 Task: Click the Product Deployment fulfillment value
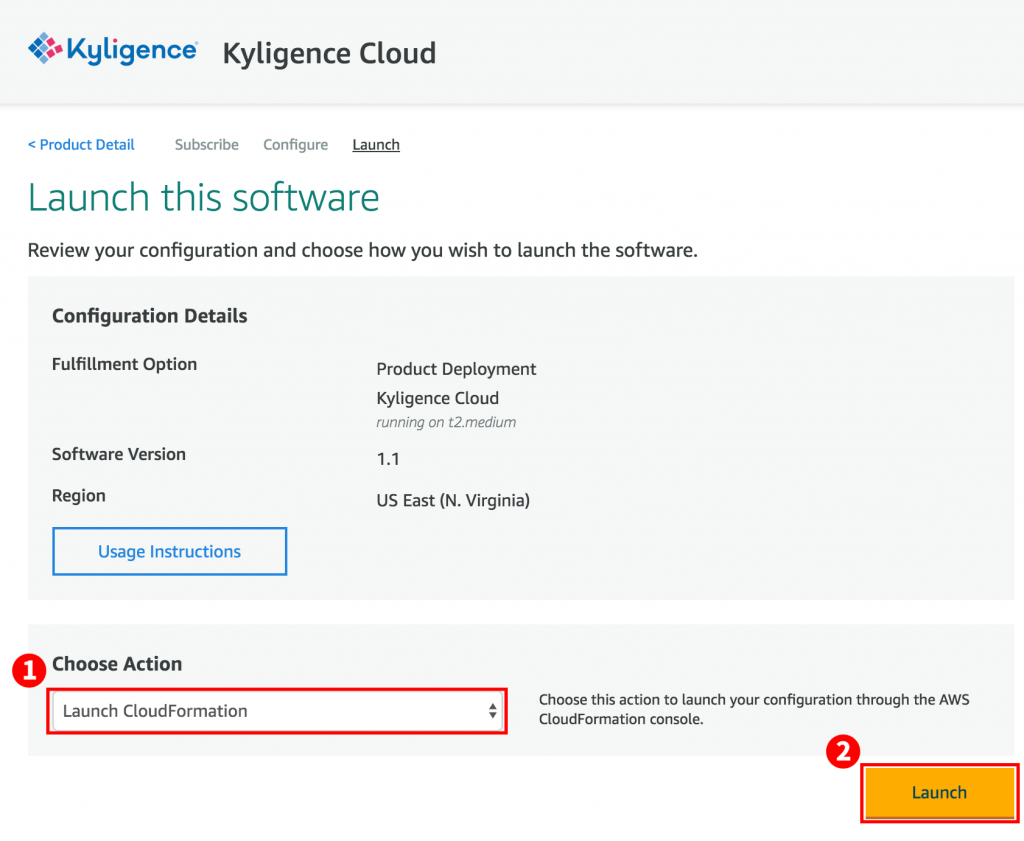(x=456, y=369)
